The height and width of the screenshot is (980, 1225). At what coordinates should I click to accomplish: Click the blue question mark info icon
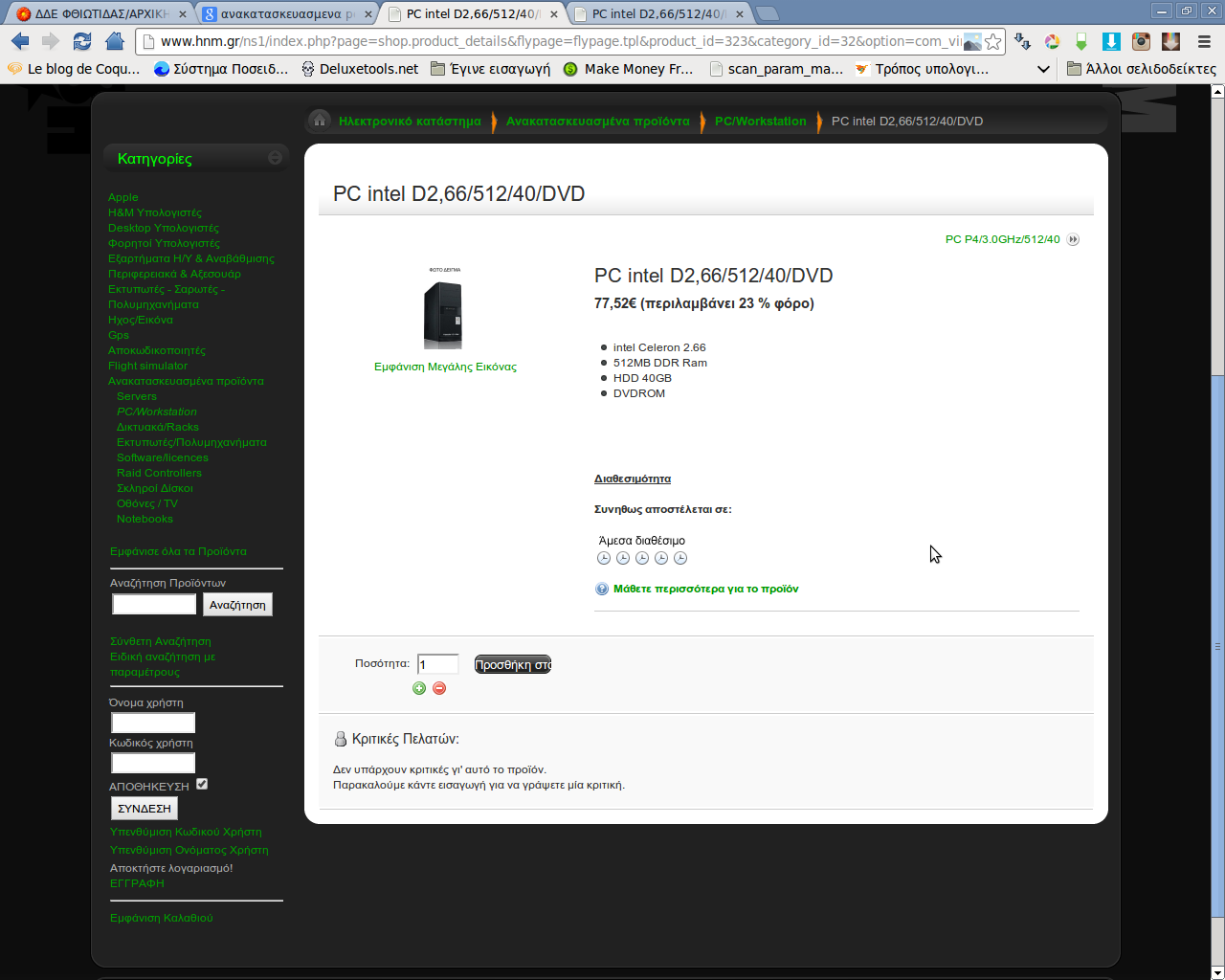coord(602,589)
